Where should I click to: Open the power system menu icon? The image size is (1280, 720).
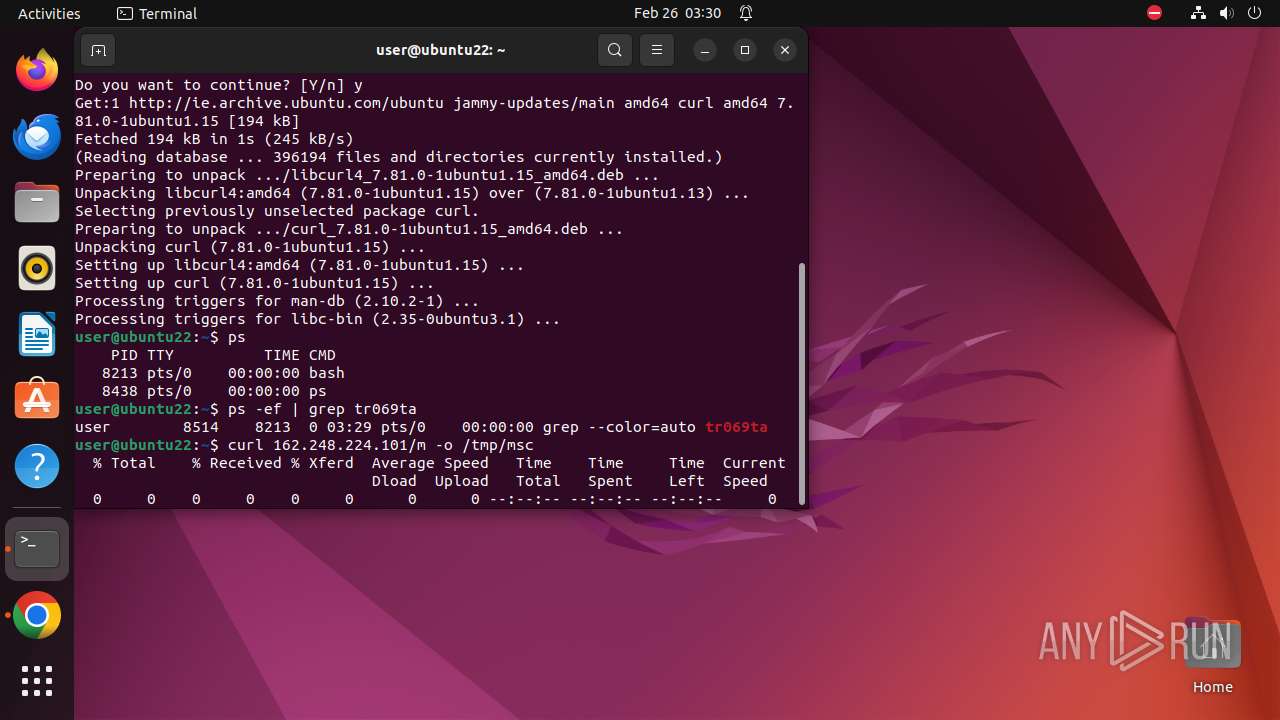(x=1255, y=13)
